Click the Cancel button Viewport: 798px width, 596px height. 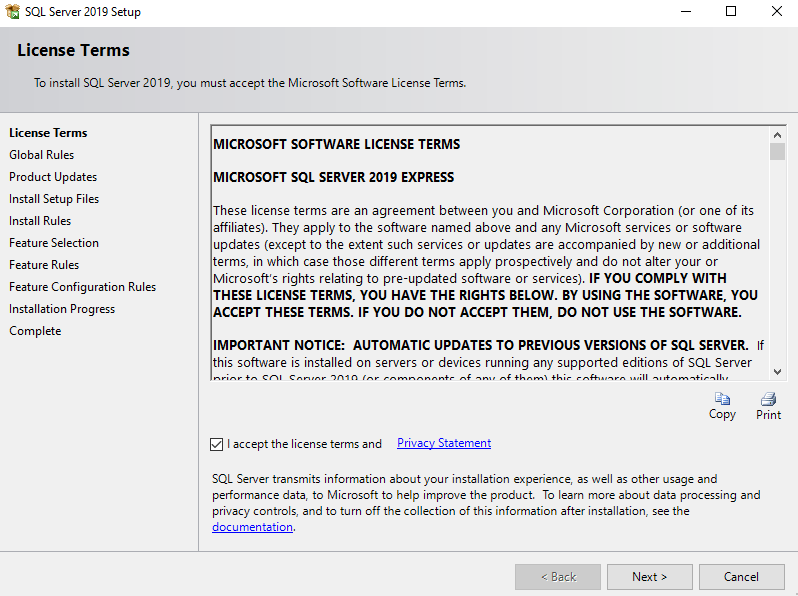(742, 577)
